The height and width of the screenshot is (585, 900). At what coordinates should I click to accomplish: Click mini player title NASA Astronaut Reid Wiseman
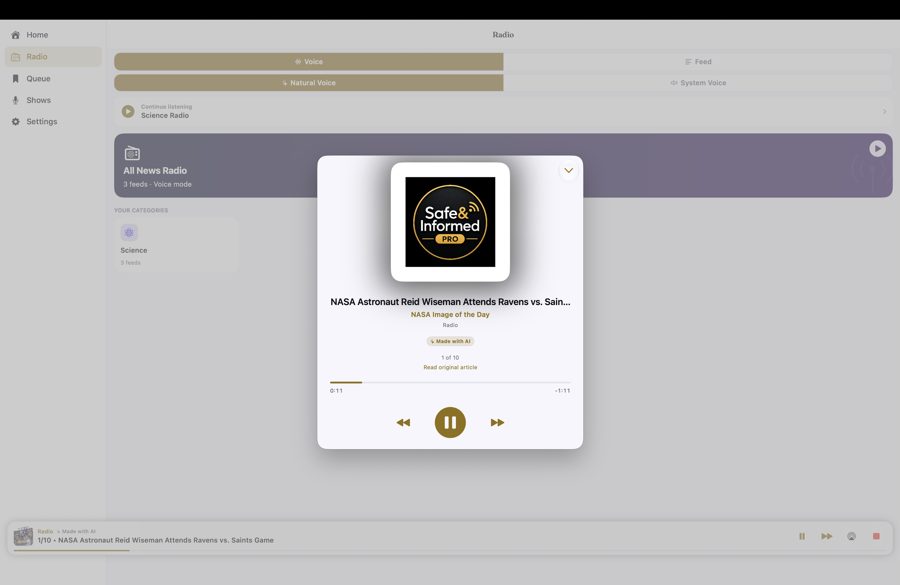pyautogui.click(x=156, y=540)
